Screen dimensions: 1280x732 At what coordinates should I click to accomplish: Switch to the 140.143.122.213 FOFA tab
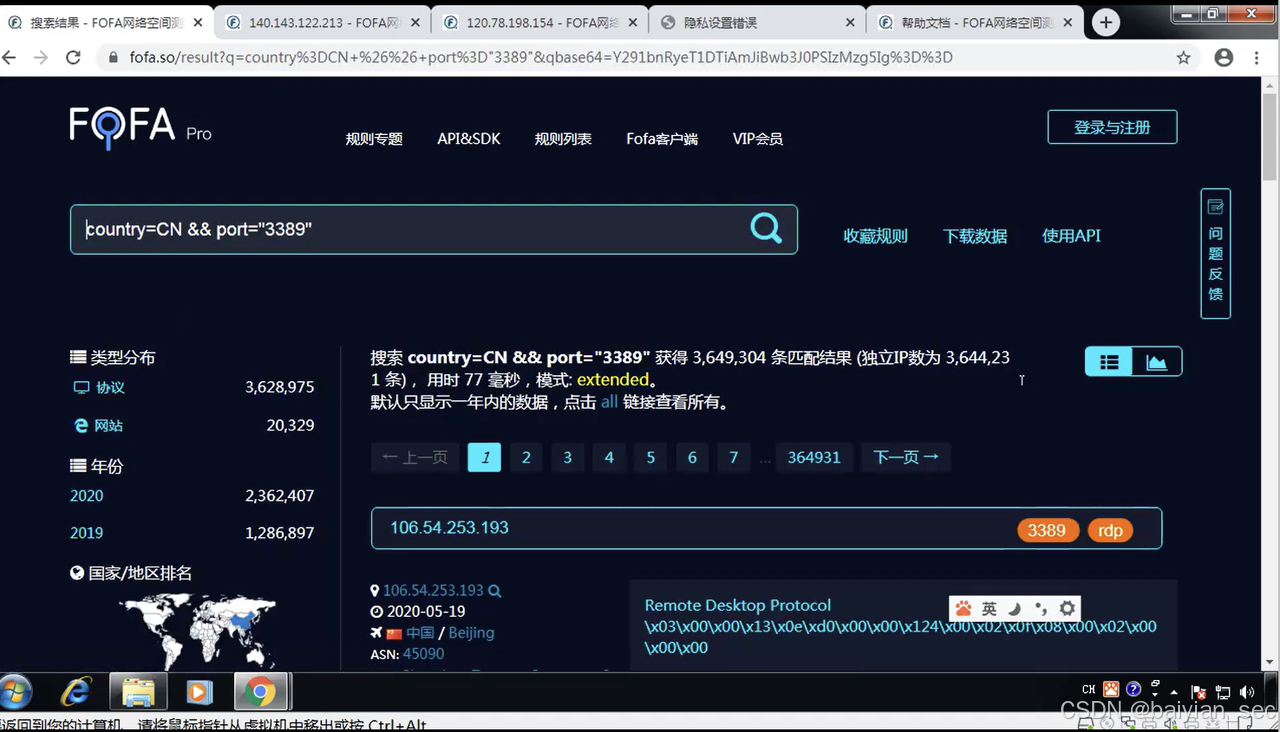pyautogui.click(x=320, y=22)
